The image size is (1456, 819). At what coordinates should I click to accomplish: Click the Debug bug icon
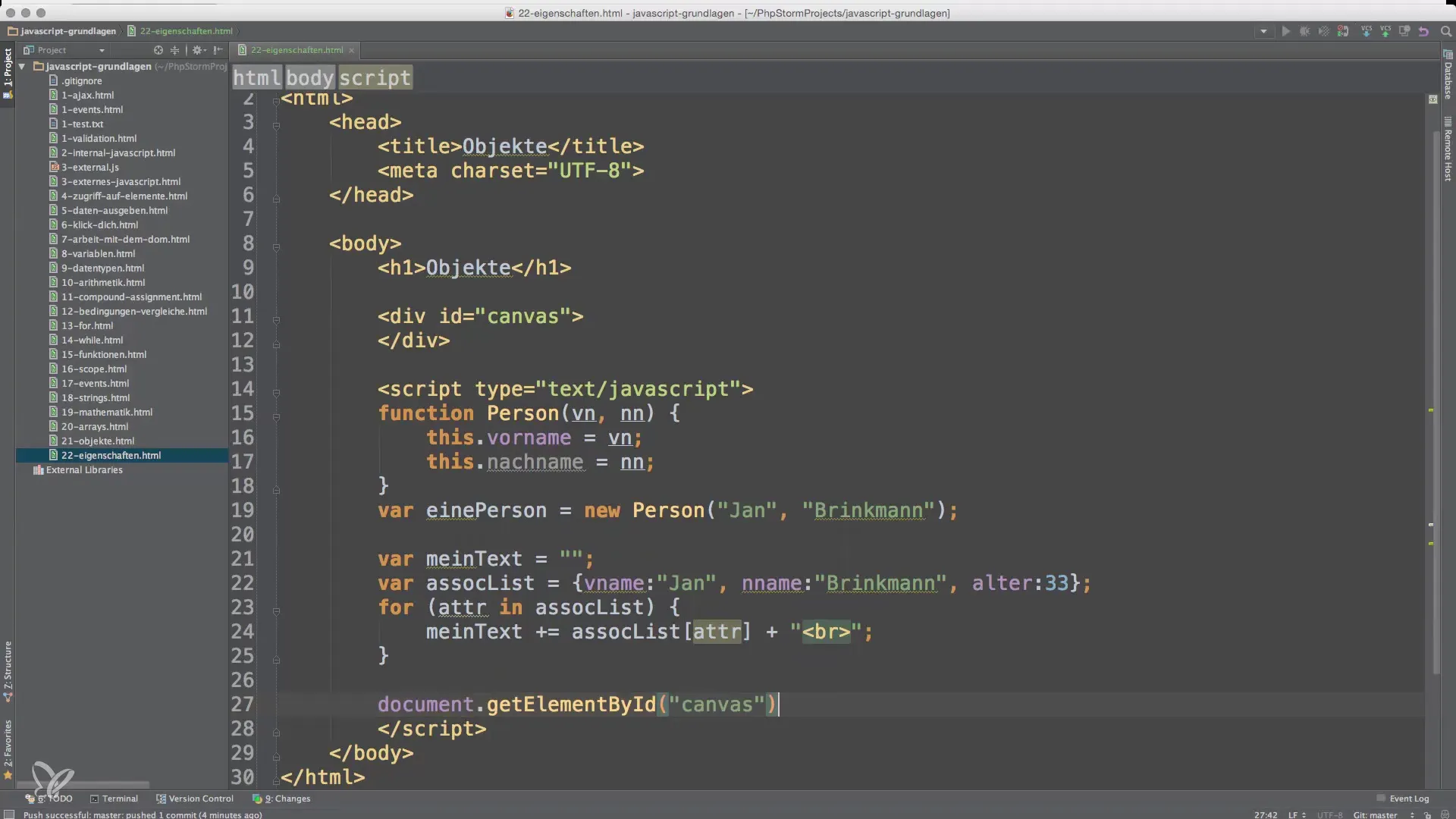tap(1304, 31)
